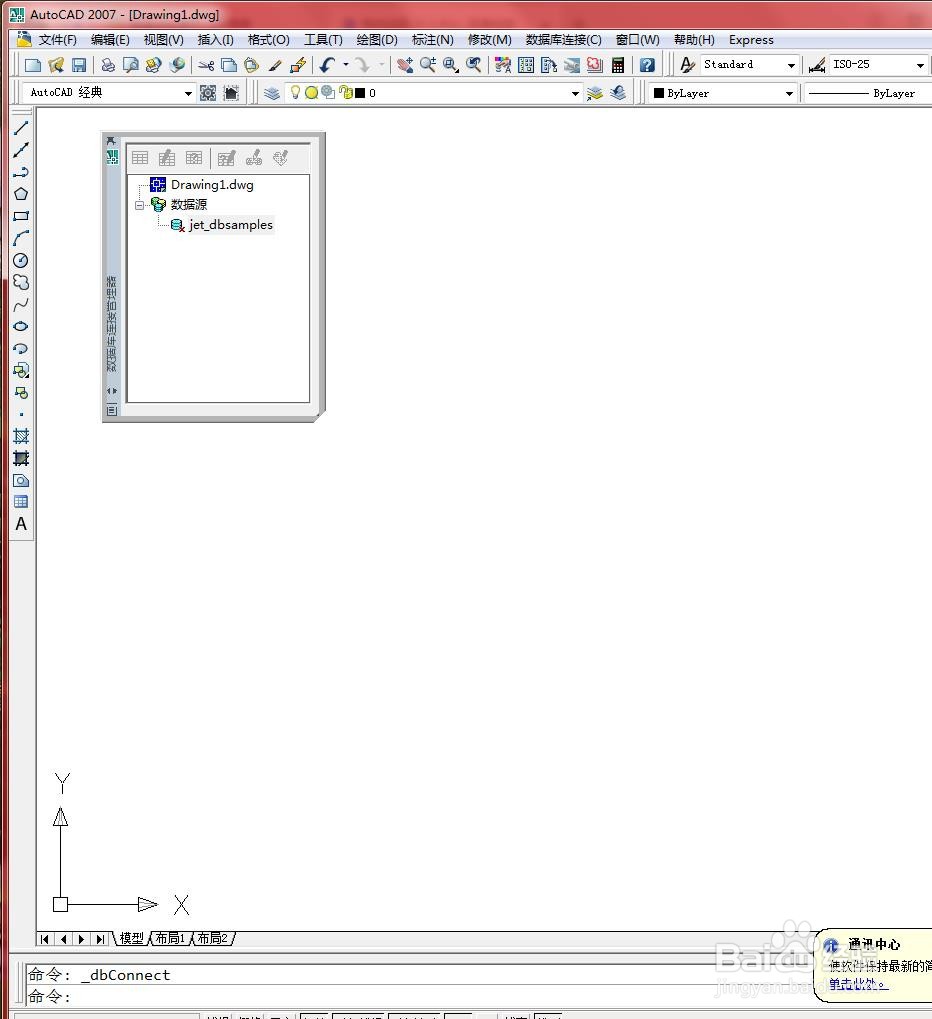932x1019 pixels.
Task: Open the 格式(O) menu
Action: 268,40
